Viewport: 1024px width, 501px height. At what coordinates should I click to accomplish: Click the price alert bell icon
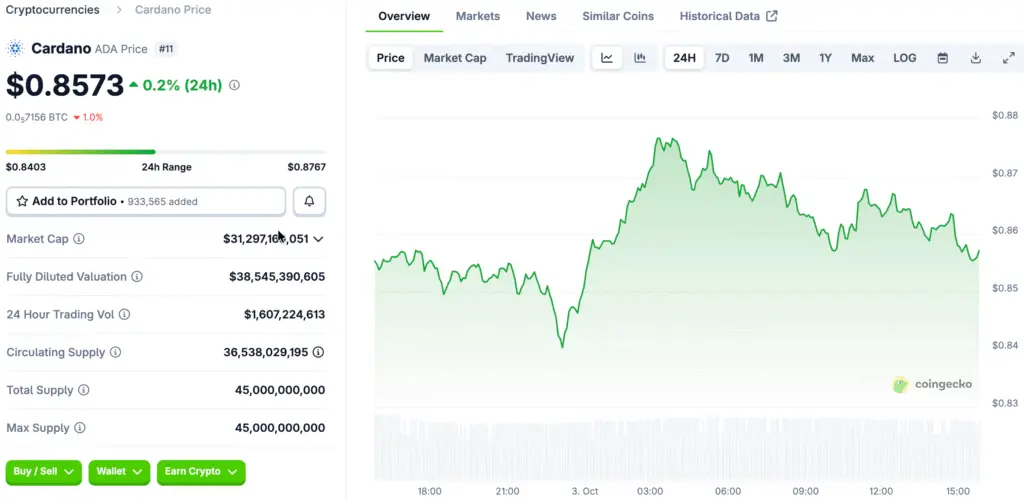[309, 201]
